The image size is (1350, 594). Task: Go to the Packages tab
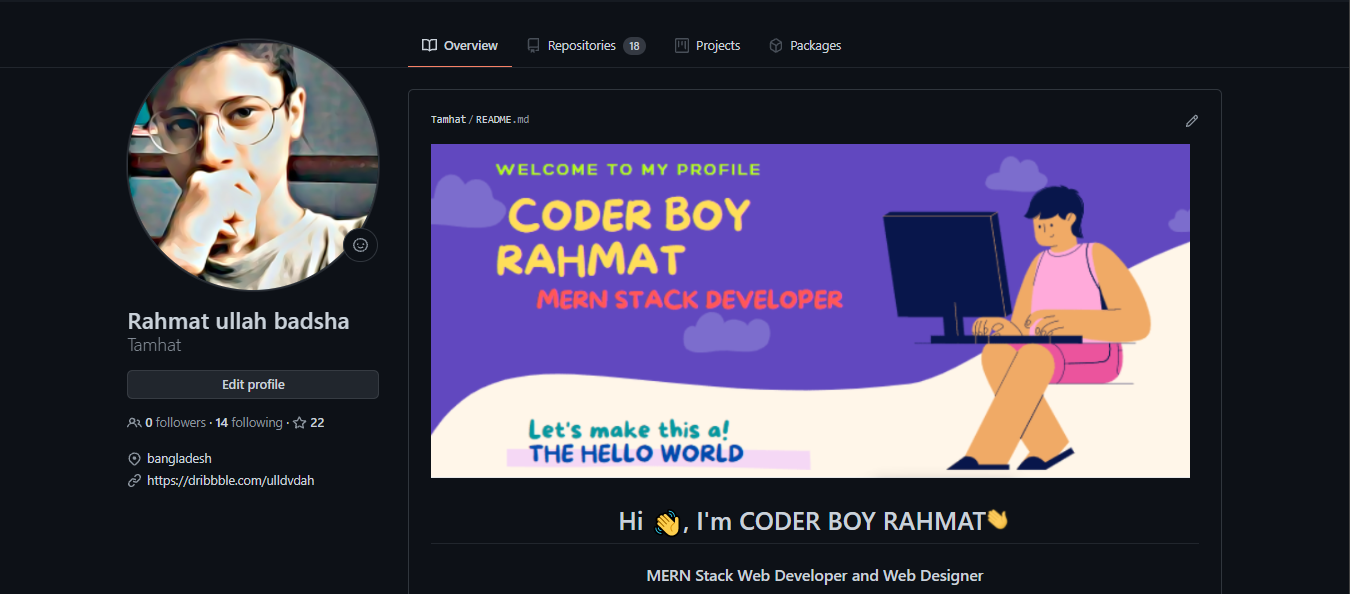[815, 46]
